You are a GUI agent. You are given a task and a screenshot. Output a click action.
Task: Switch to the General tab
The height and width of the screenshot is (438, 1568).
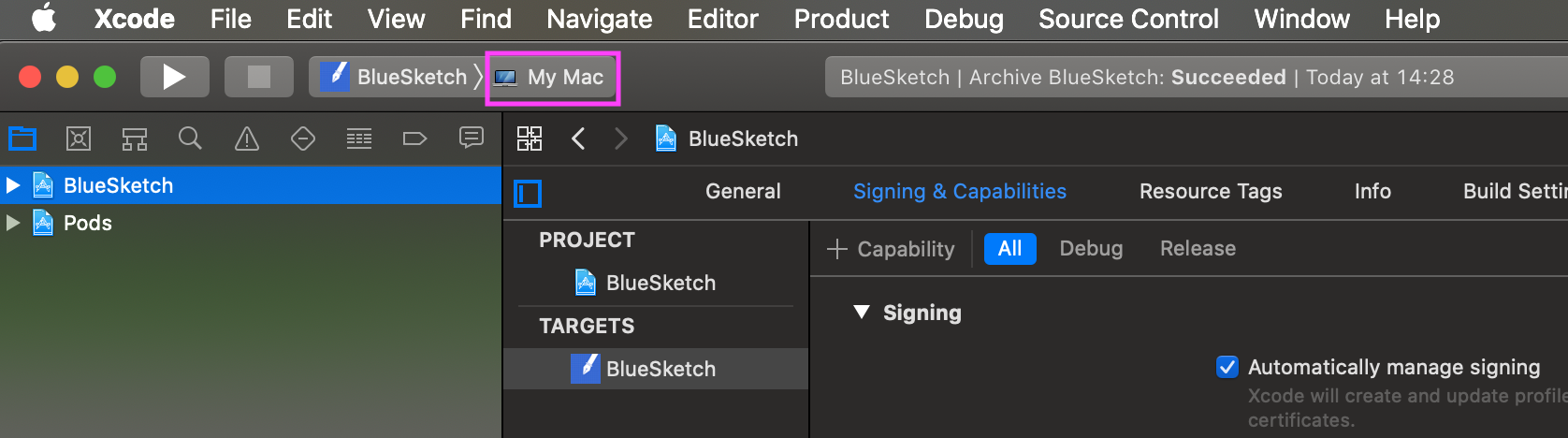tap(743, 191)
